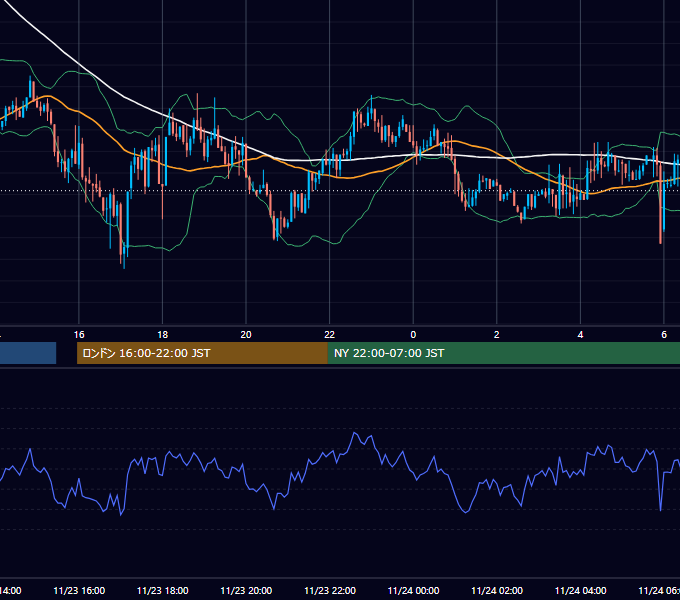Click the 11/24 04:00 date label
The width and height of the screenshot is (680, 600).
click(580, 590)
